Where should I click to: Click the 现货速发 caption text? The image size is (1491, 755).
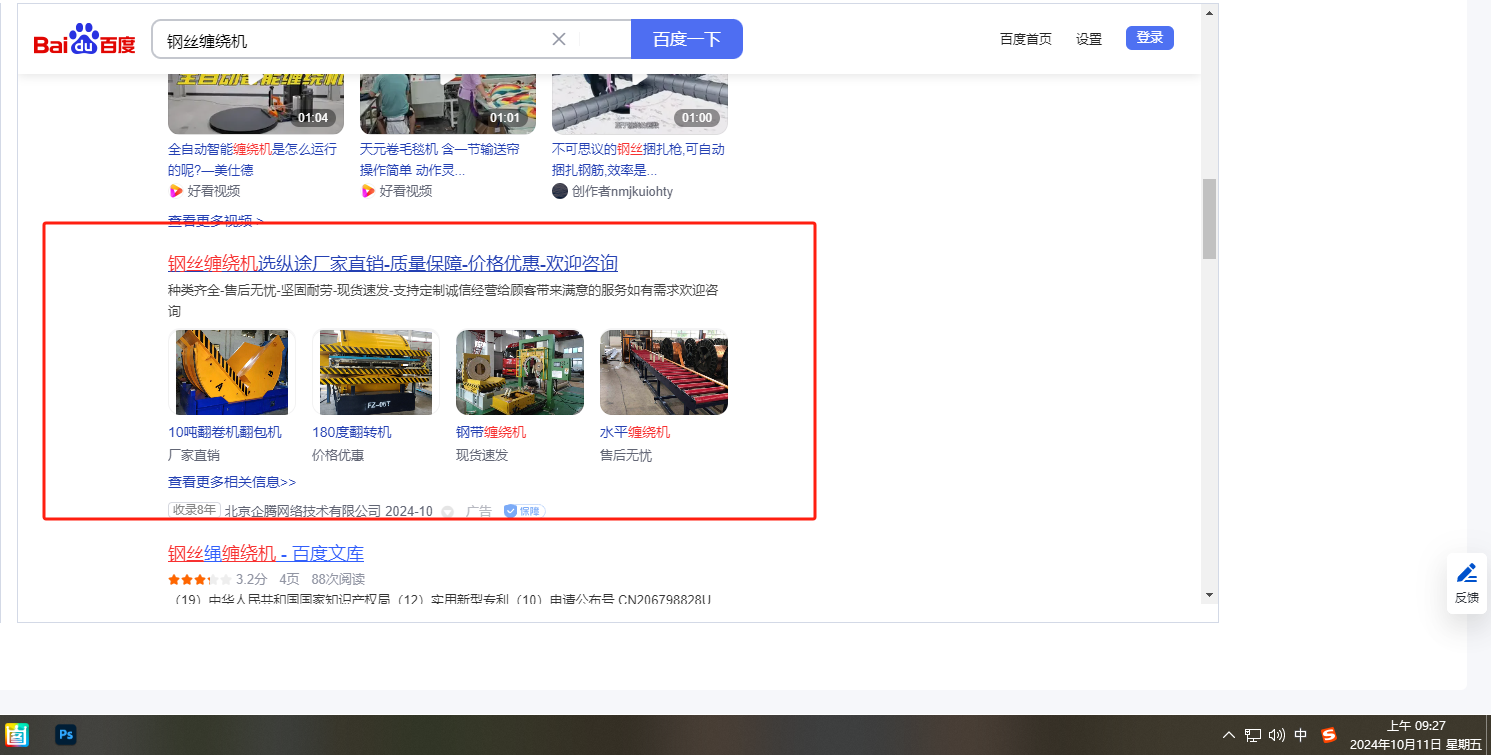click(482, 455)
